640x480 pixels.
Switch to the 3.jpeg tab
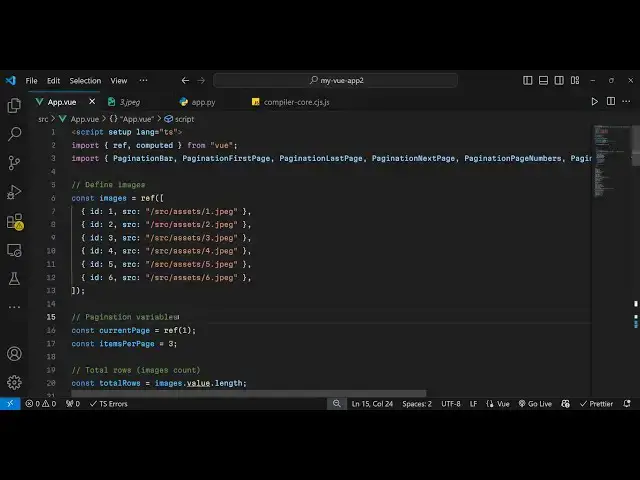click(130, 102)
